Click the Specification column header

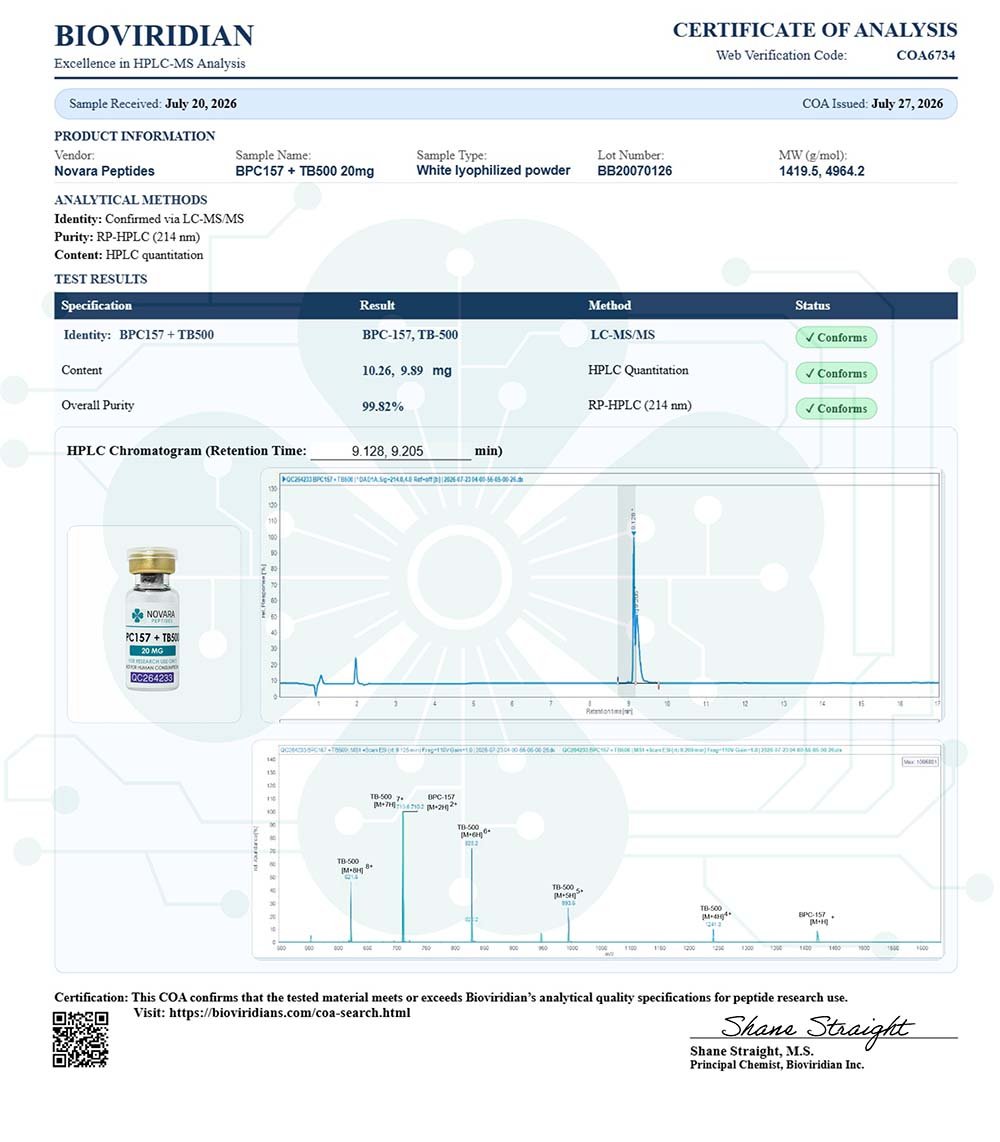96,305
